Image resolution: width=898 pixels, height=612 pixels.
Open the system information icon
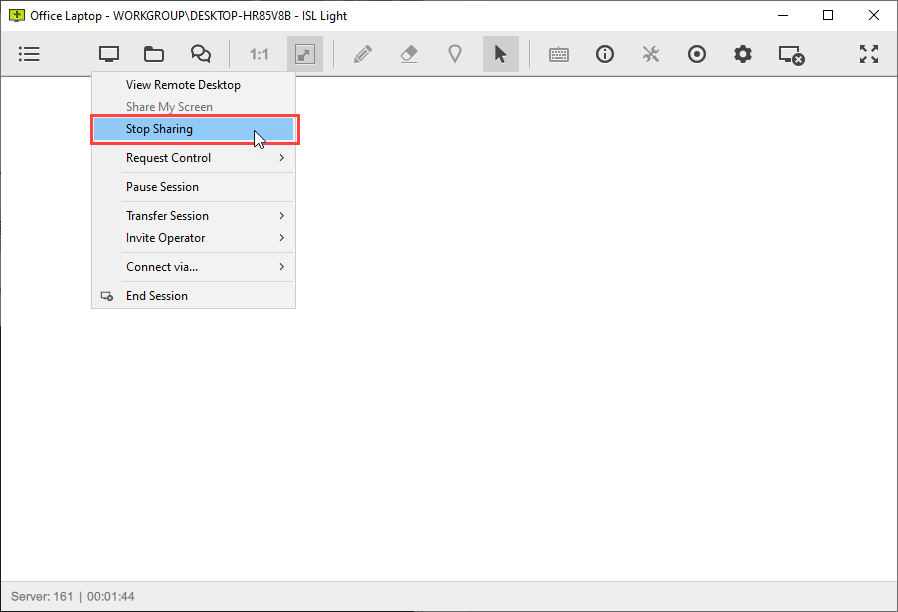pyautogui.click(x=605, y=54)
